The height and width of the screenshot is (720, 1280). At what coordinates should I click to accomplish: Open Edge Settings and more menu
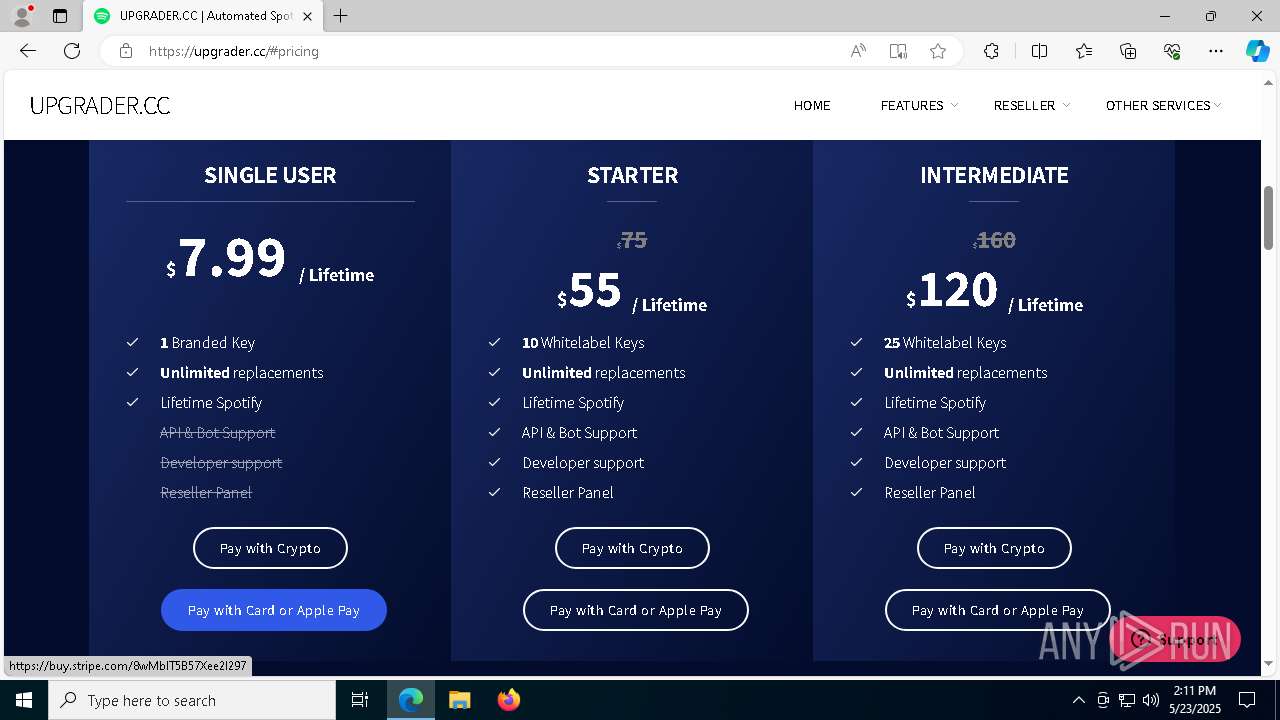pyautogui.click(x=1216, y=51)
